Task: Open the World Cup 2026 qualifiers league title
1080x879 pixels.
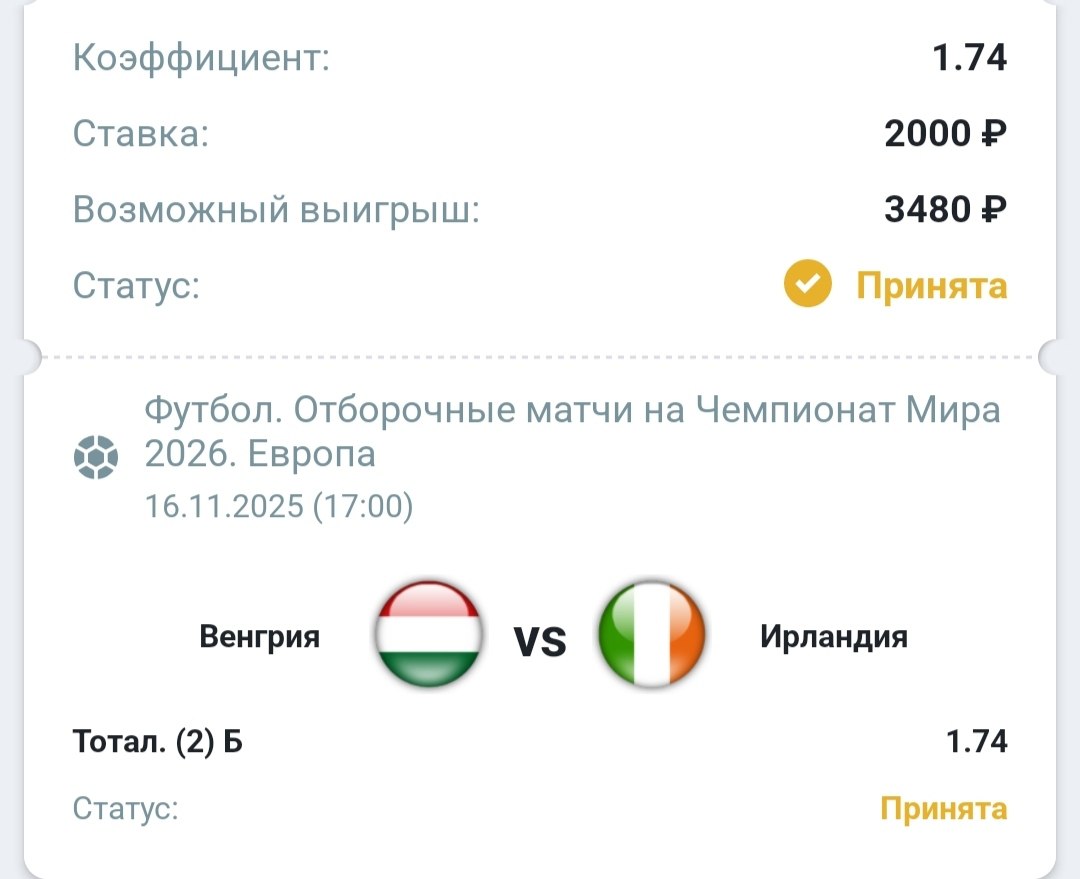Action: pos(572,432)
